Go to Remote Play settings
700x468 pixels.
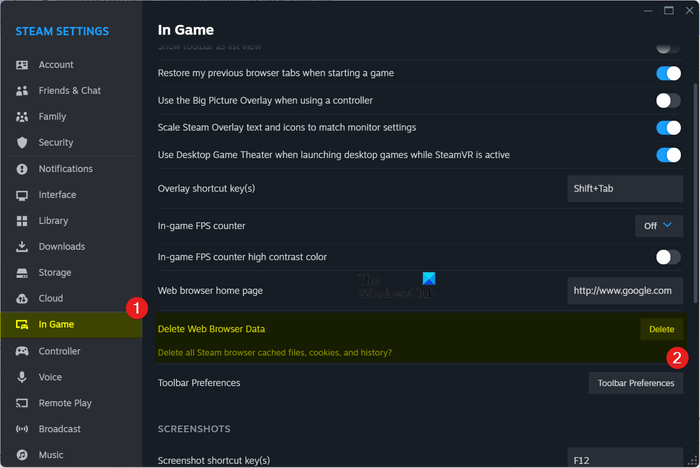point(65,404)
